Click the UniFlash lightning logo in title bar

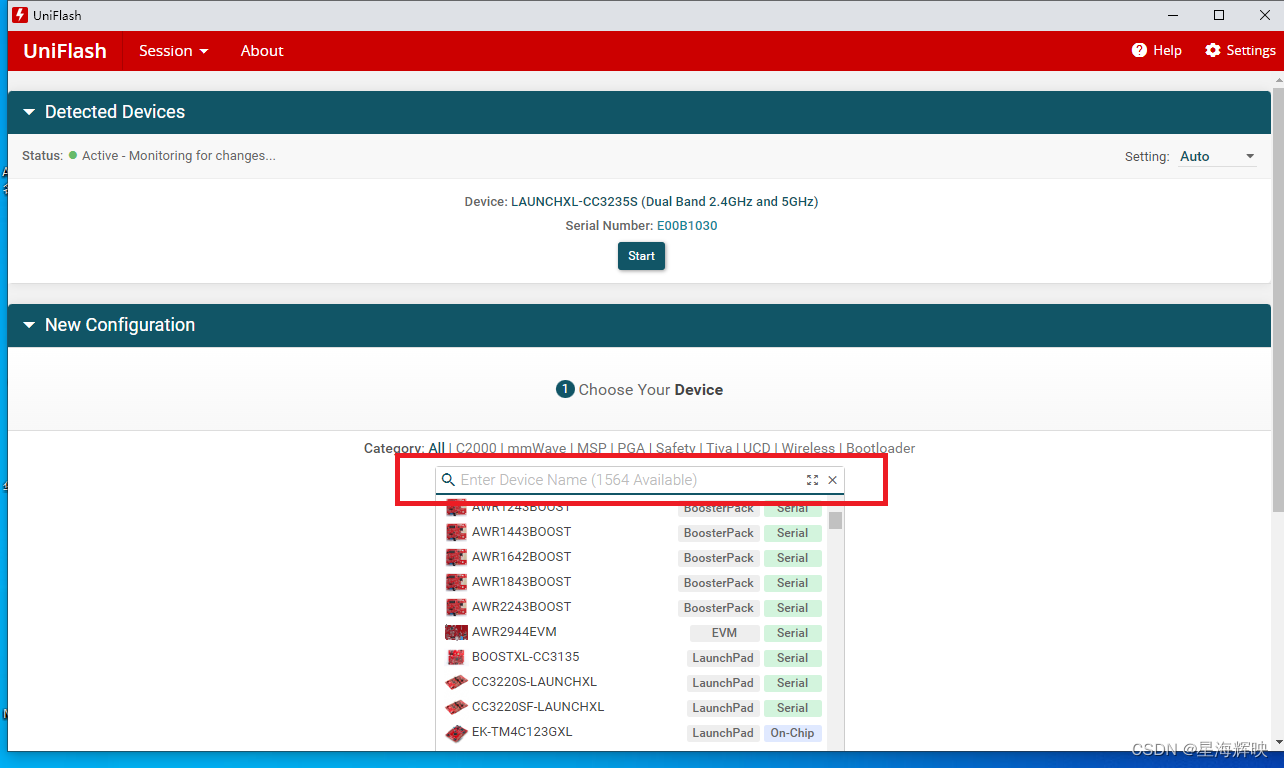pyautogui.click(x=19, y=15)
